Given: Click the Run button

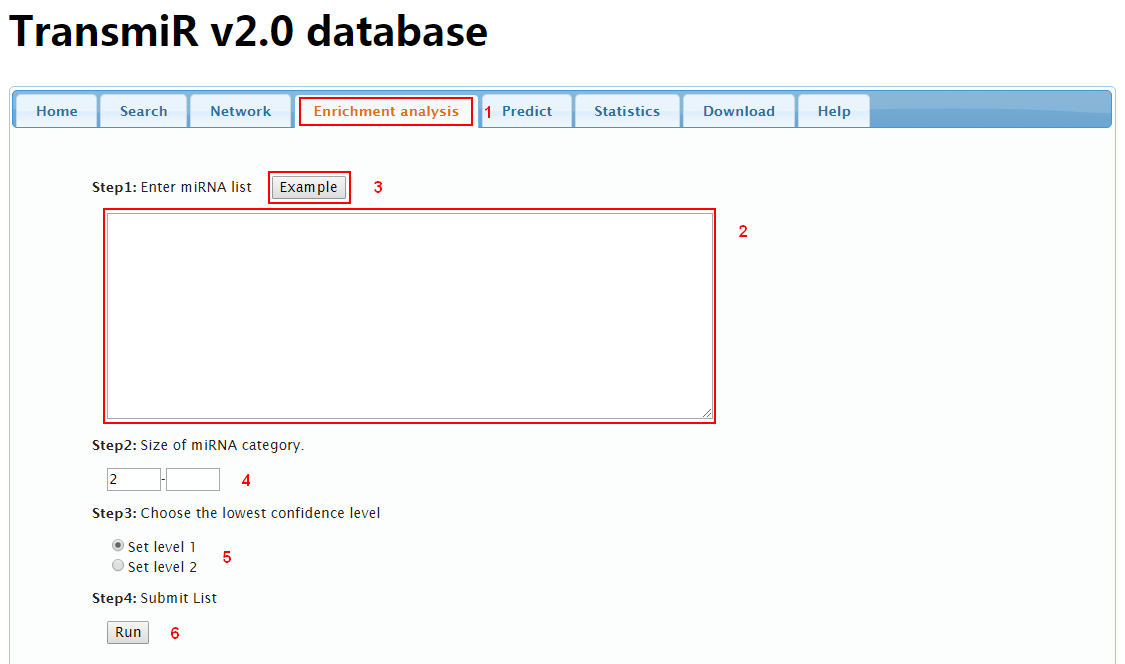Looking at the screenshot, I should (x=128, y=632).
